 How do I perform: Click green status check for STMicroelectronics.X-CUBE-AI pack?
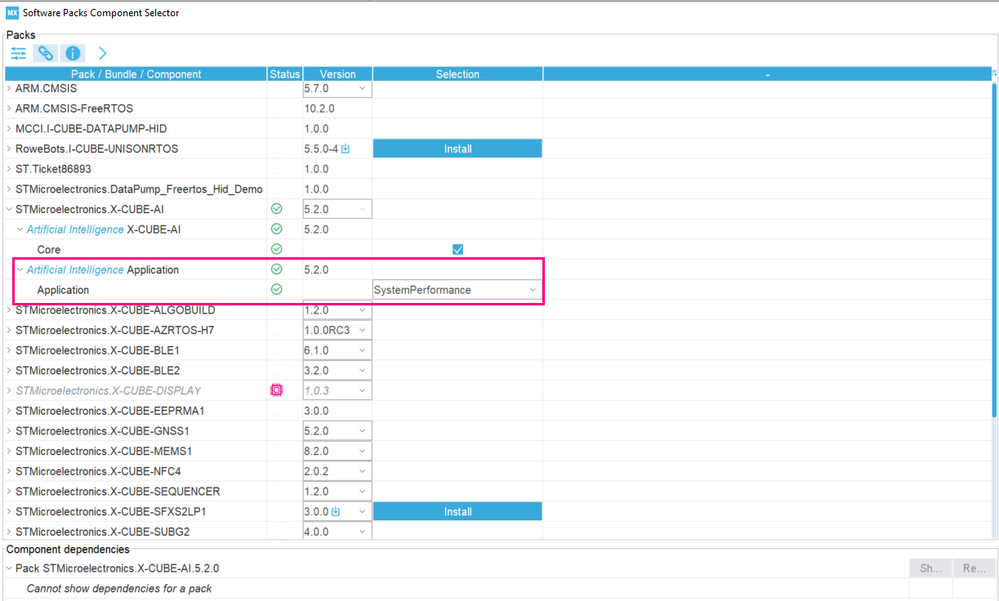click(x=277, y=208)
